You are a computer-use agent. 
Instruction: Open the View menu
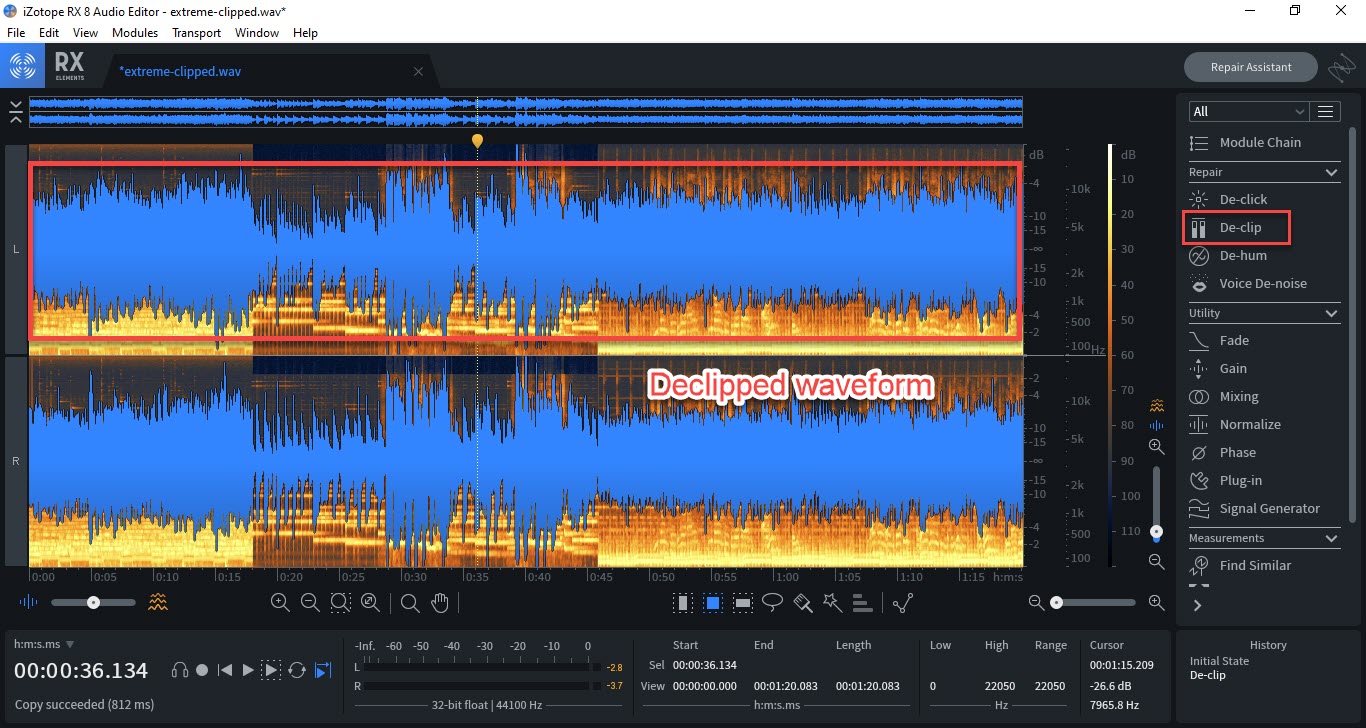[85, 33]
